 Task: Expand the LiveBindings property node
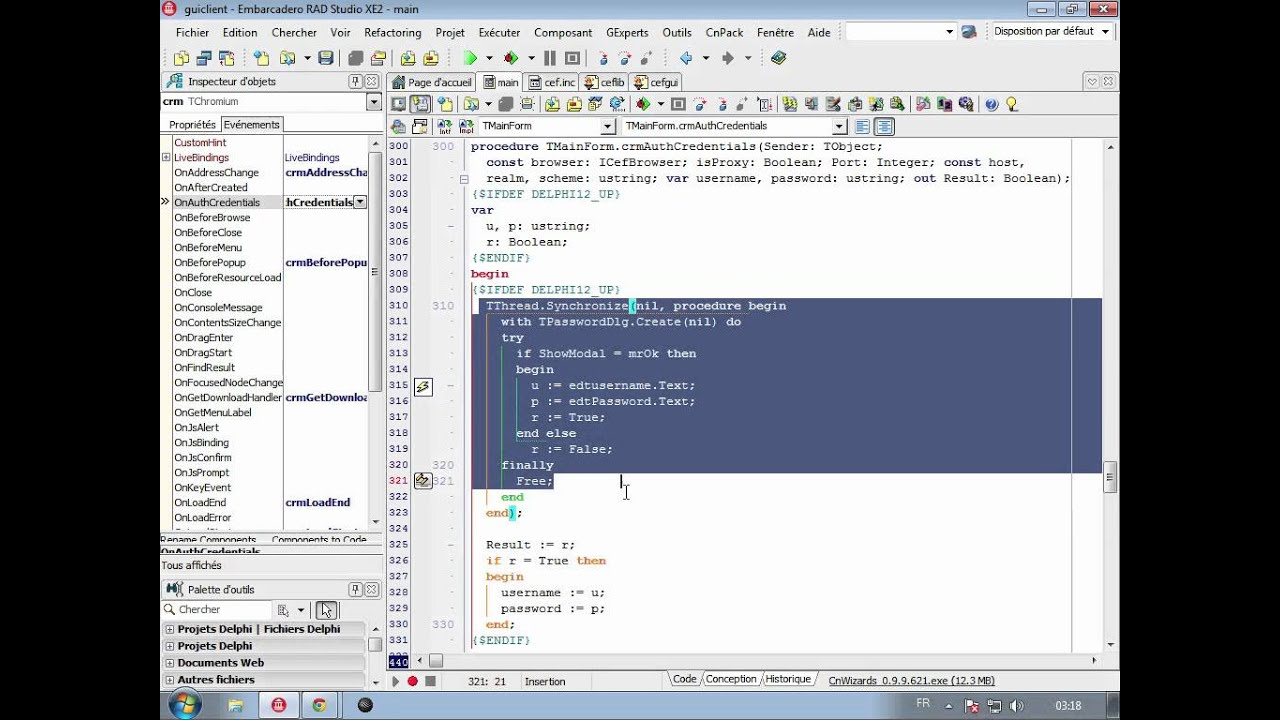tap(166, 157)
